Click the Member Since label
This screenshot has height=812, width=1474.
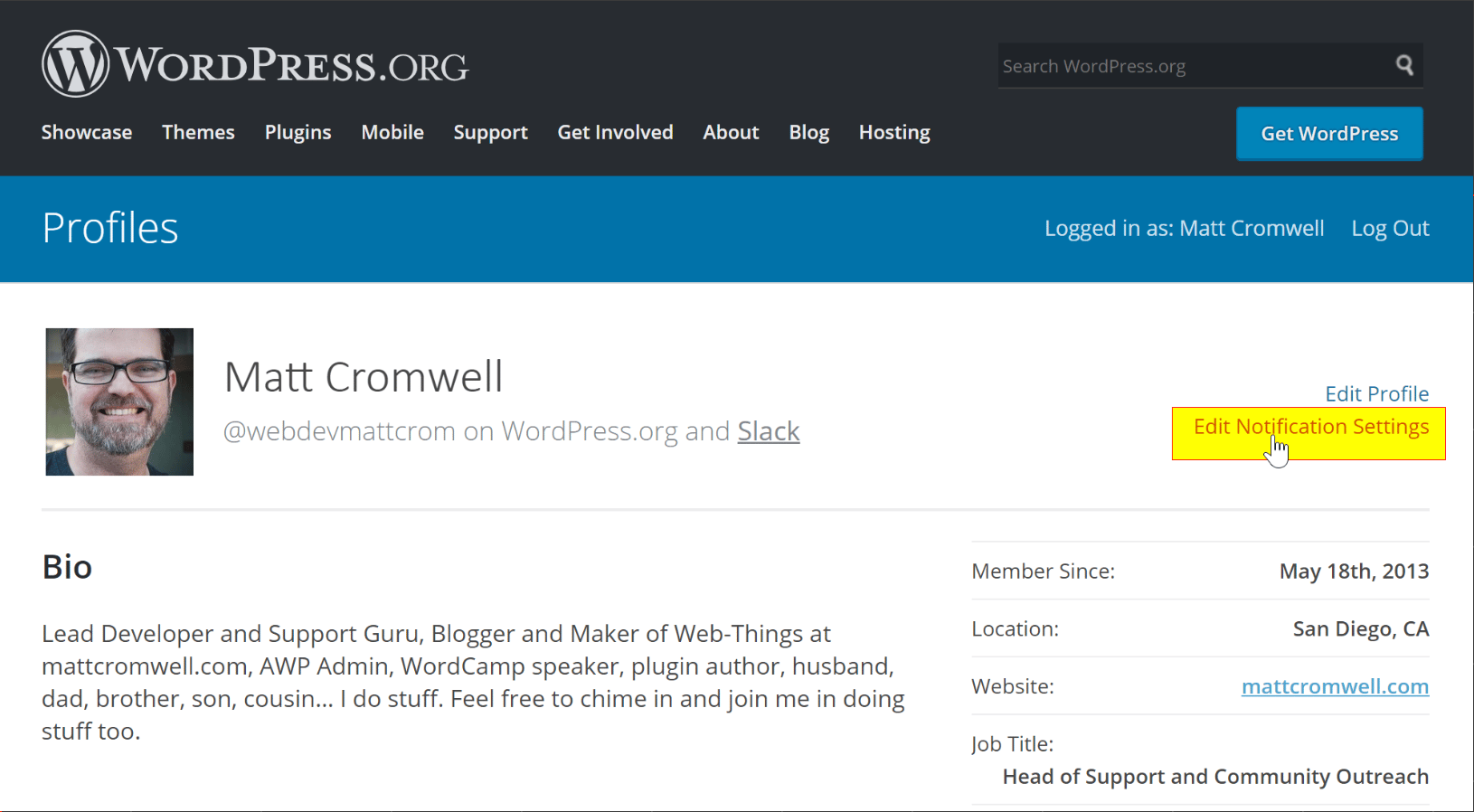coord(1043,571)
